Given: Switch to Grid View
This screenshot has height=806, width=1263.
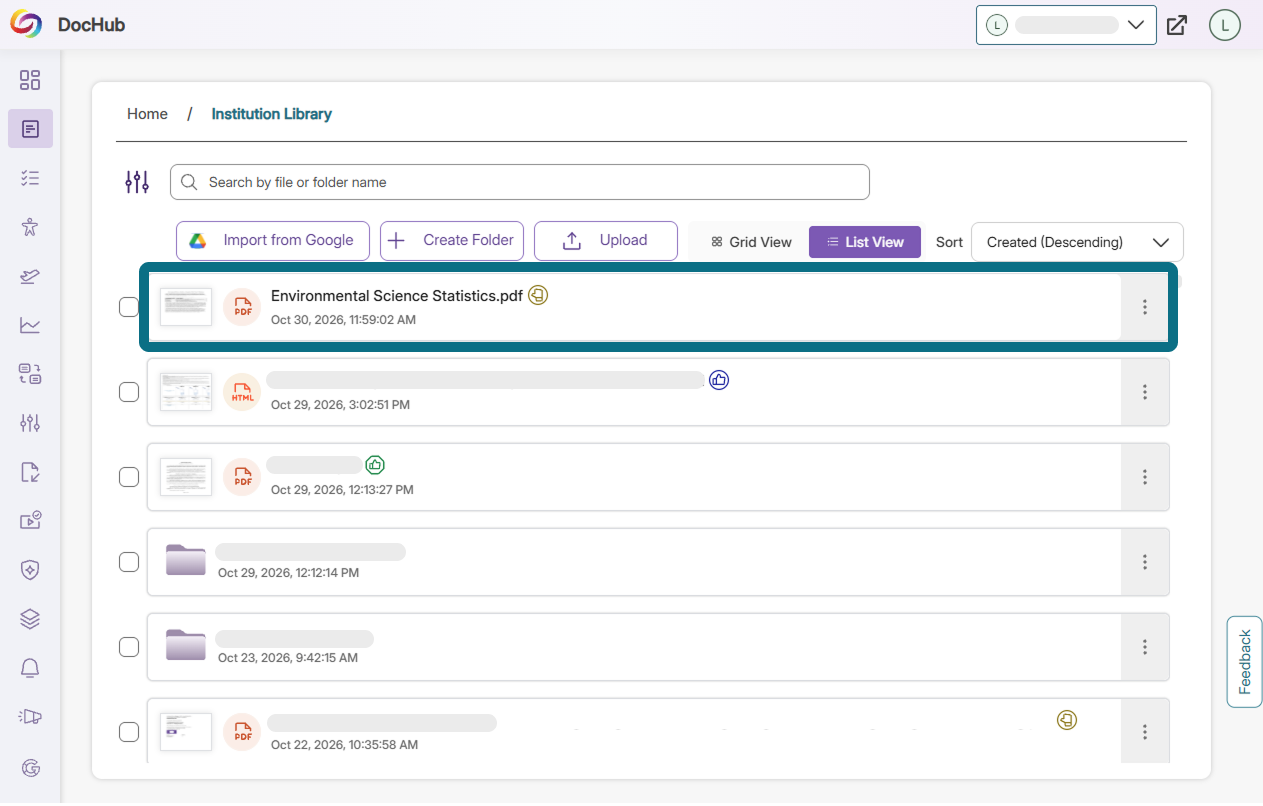Looking at the screenshot, I should [751, 242].
